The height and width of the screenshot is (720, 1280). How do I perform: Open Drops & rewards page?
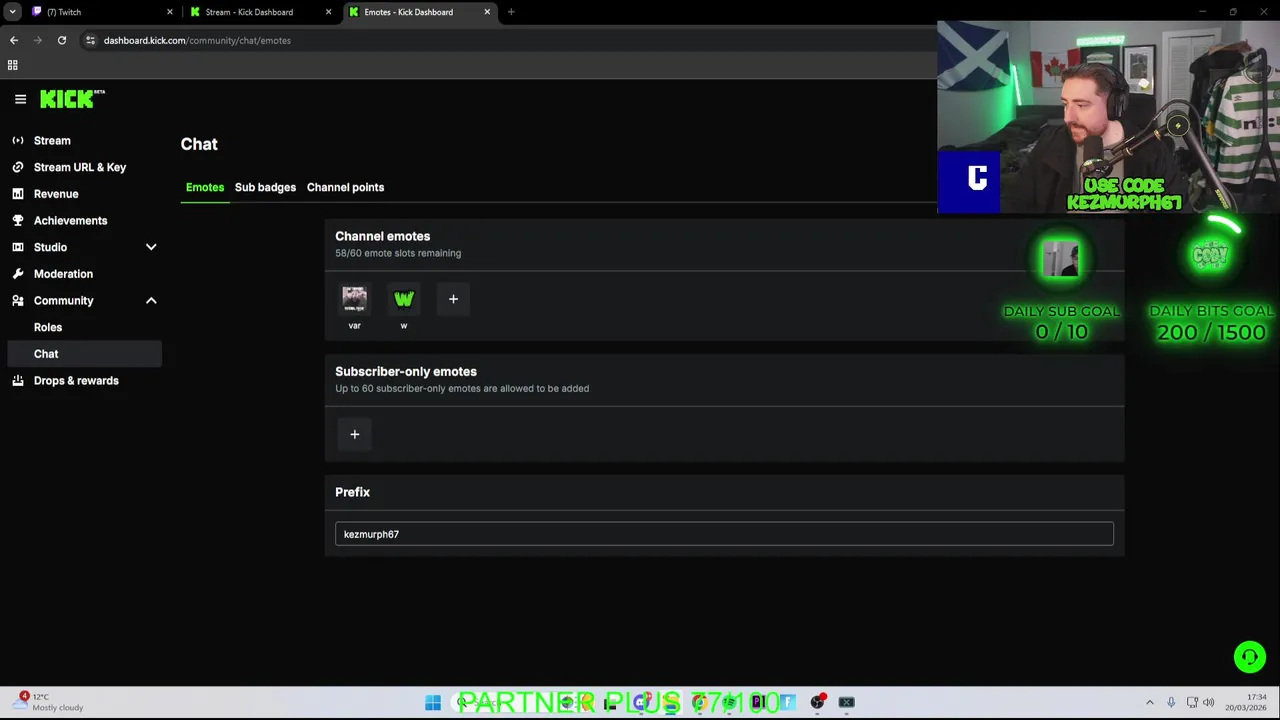[x=76, y=380]
